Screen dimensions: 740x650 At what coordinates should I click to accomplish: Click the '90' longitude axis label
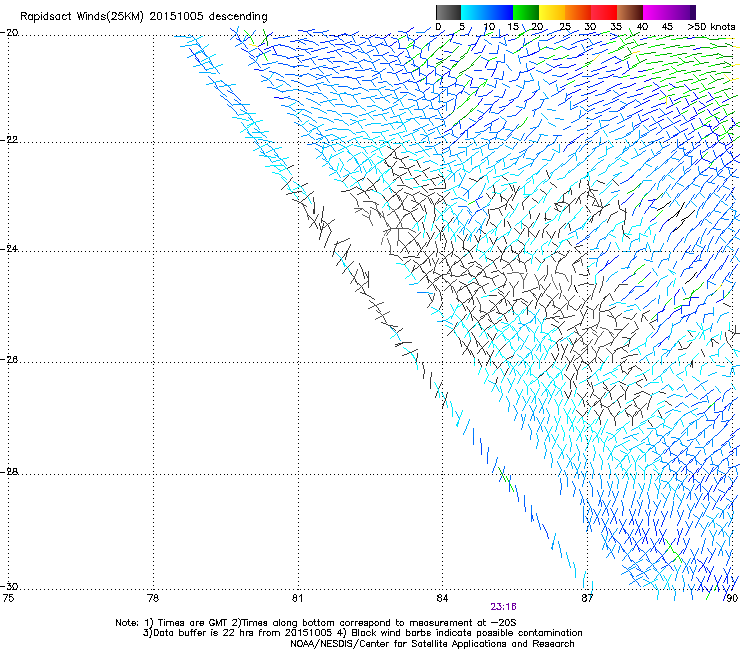[x=732, y=598]
